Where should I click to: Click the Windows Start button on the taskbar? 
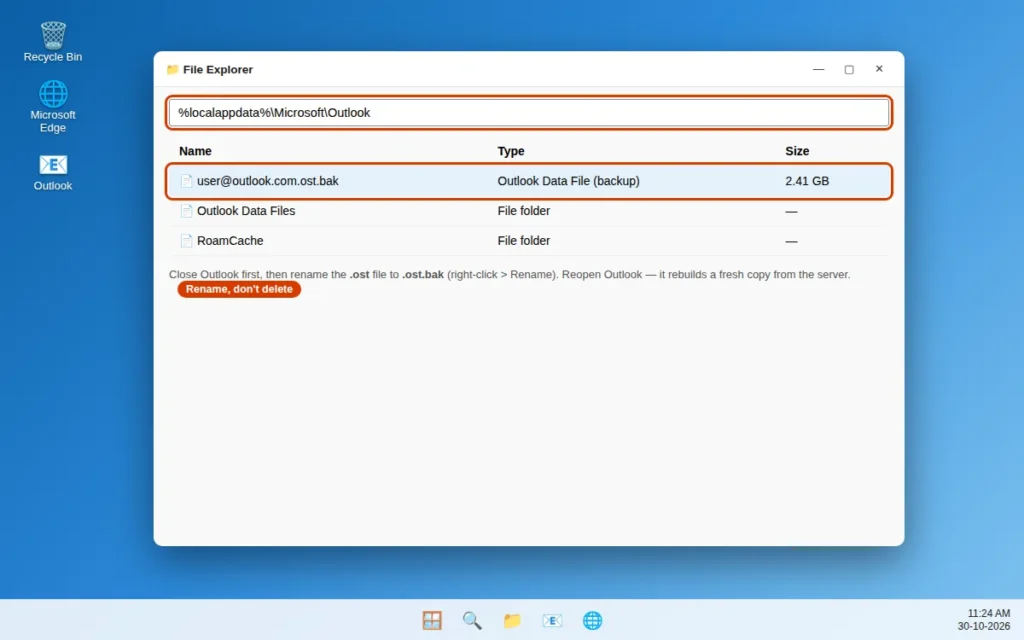(x=432, y=620)
